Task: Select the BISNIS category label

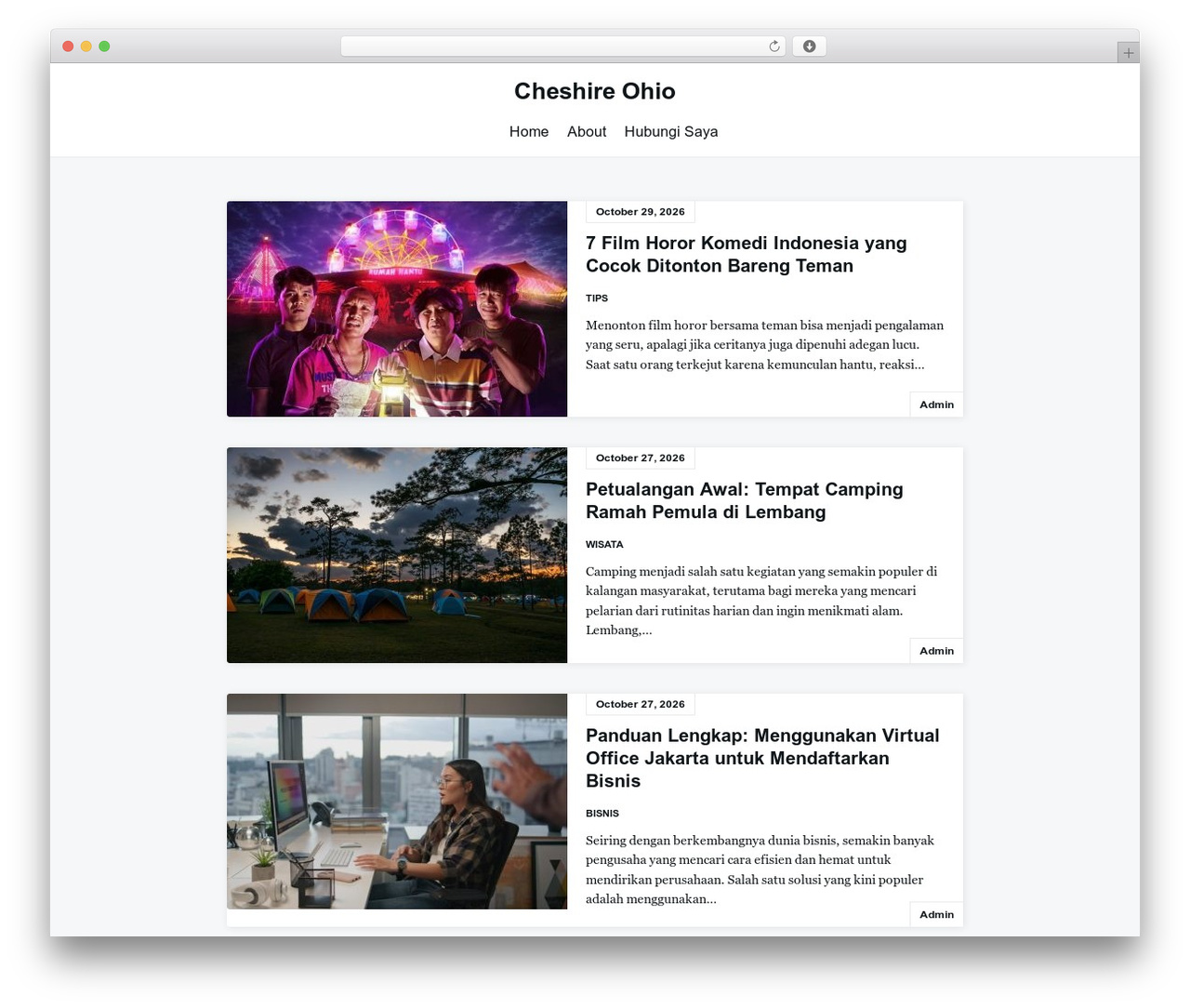Action: [602, 814]
